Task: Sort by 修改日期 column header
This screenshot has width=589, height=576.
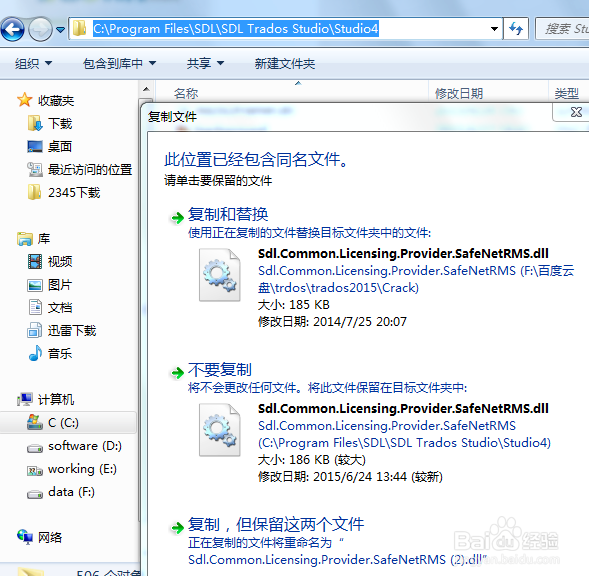Action: 459,93
